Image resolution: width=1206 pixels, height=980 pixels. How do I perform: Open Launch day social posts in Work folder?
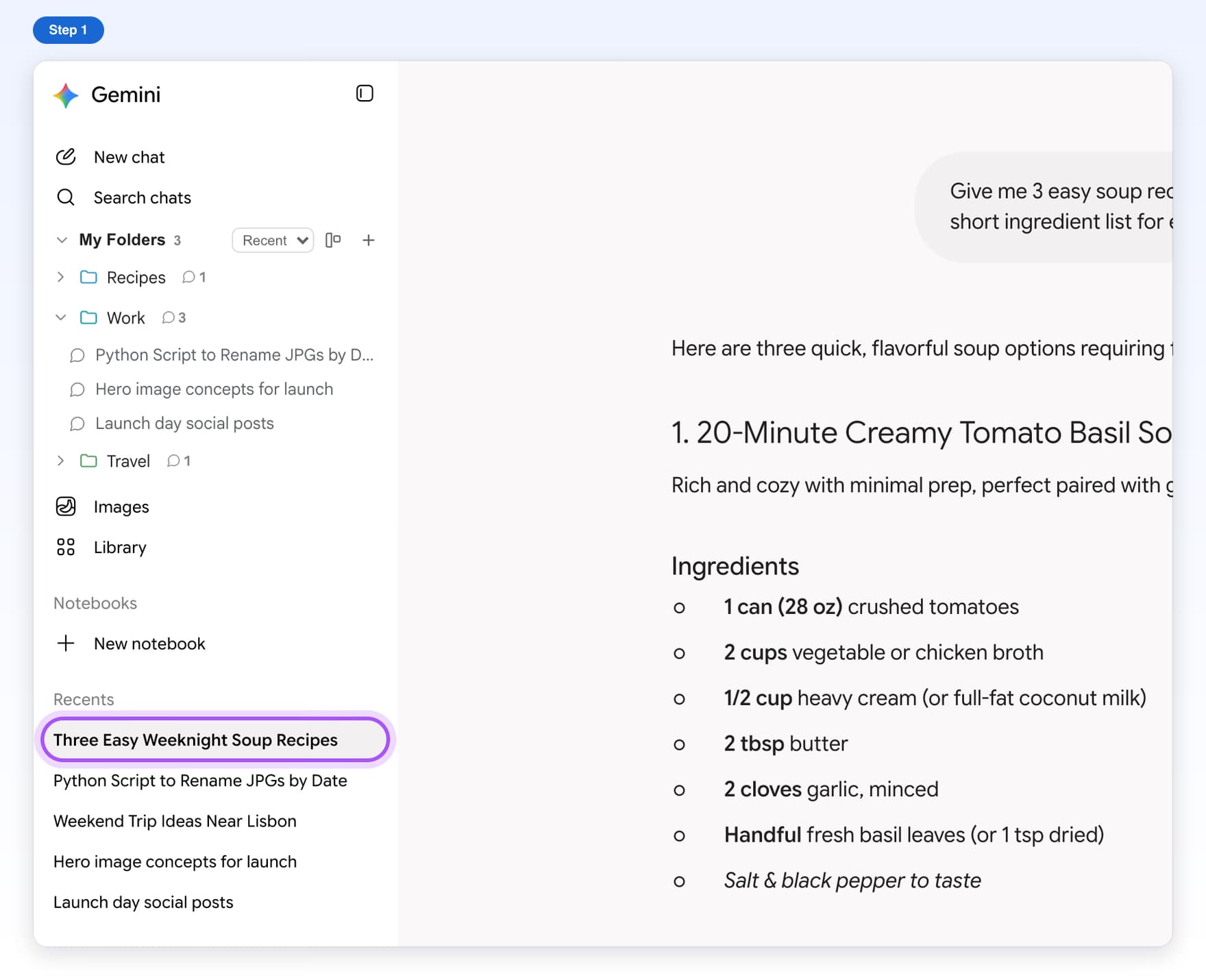pyautogui.click(x=184, y=424)
